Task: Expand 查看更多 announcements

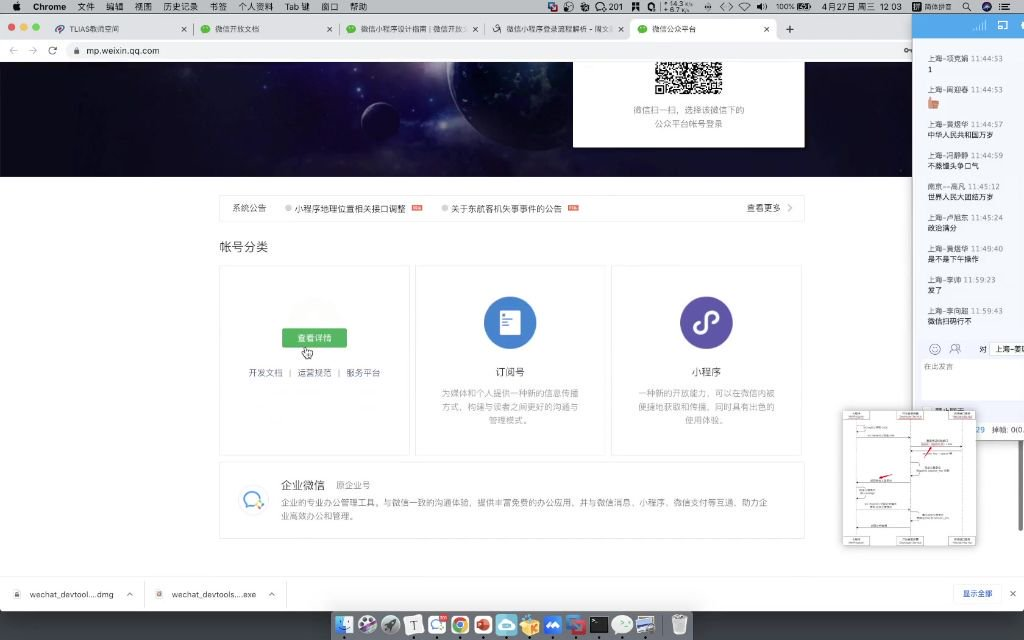Action: (769, 208)
